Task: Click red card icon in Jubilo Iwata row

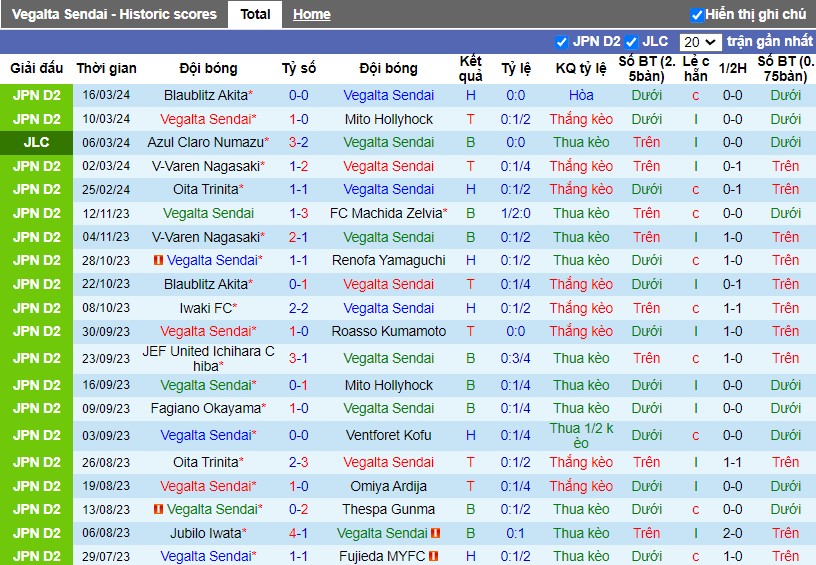Action: click(x=436, y=533)
